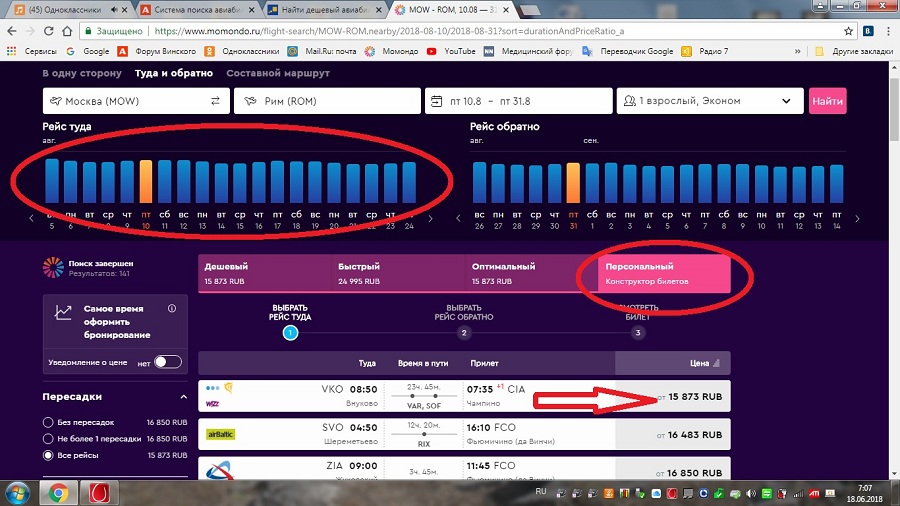Open the apps grid icon in bookmarks bar

tap(11, 51)
